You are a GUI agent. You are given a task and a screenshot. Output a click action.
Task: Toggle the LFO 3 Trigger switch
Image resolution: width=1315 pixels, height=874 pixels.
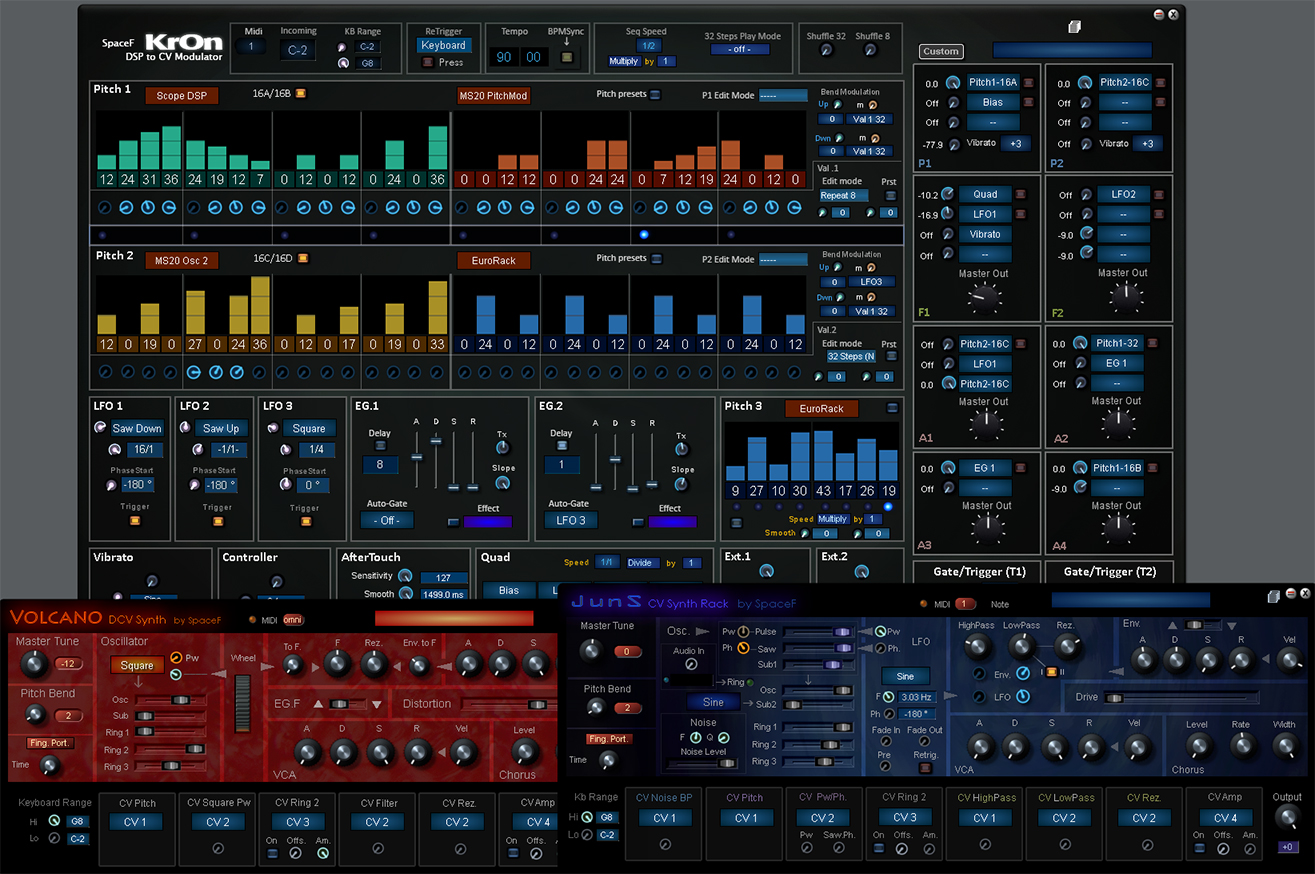305,520
